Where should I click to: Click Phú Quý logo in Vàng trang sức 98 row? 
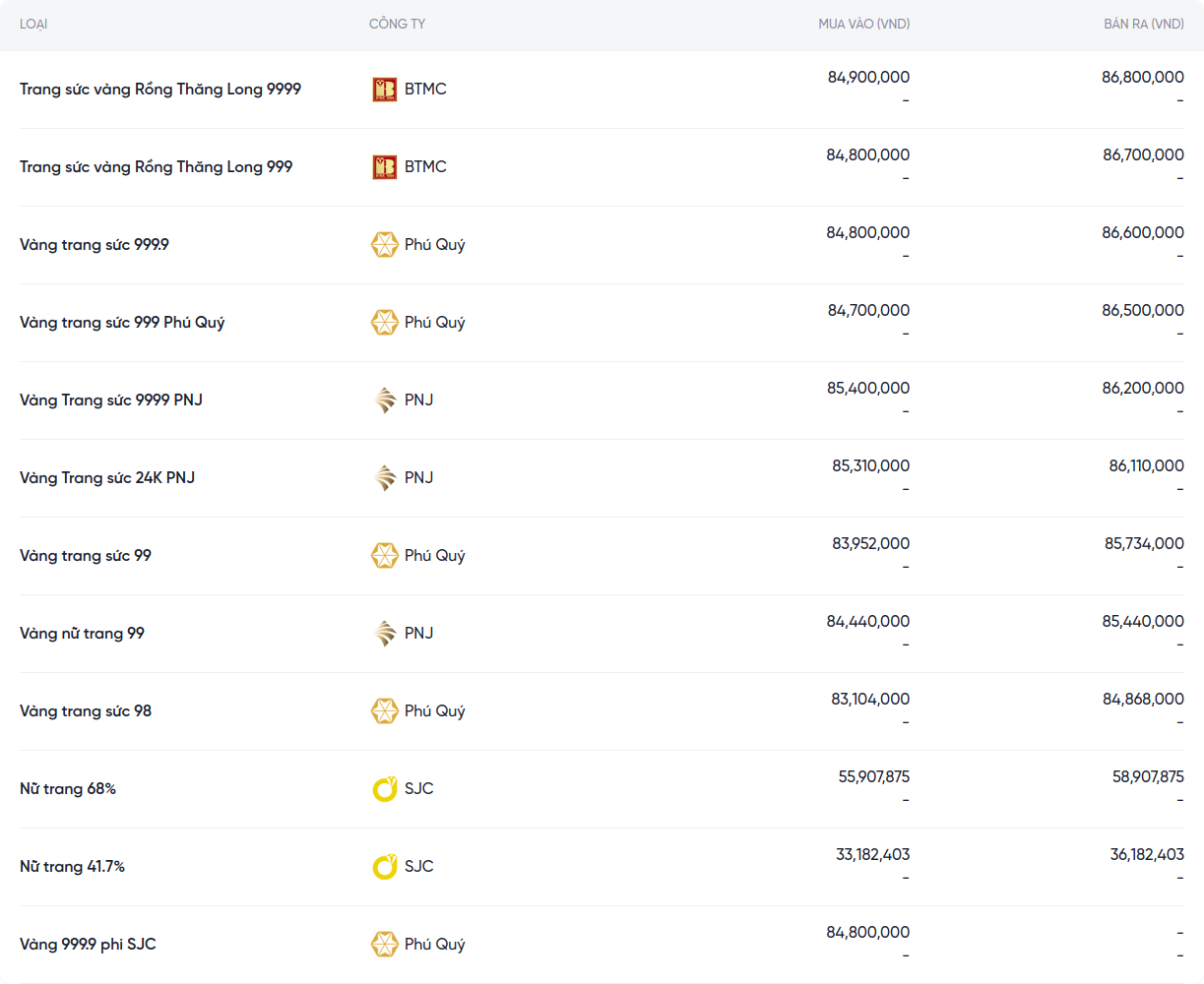point(384,711)
